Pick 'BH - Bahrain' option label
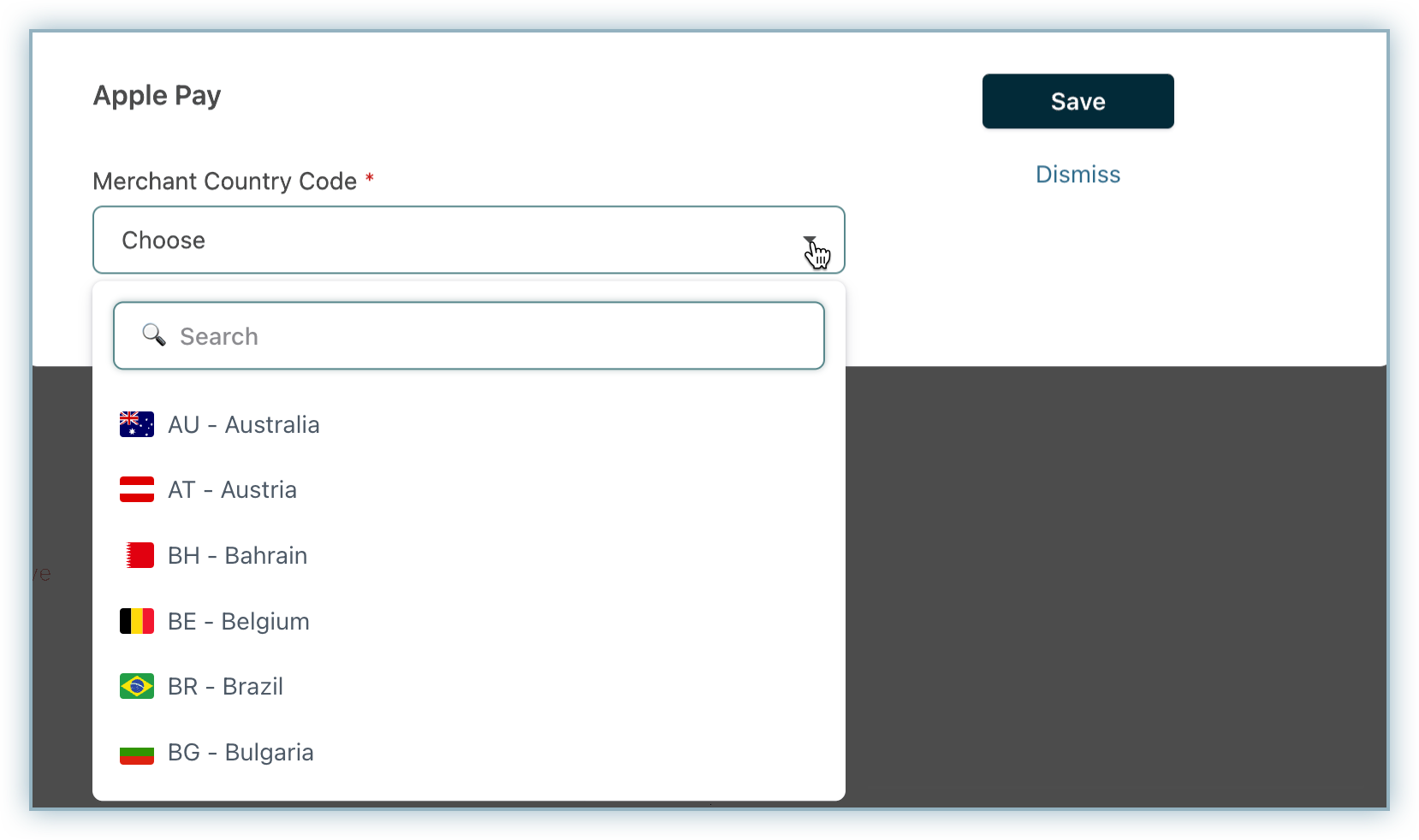The height and width of the screenshot is (840, 1419). (x=238, y=556)
